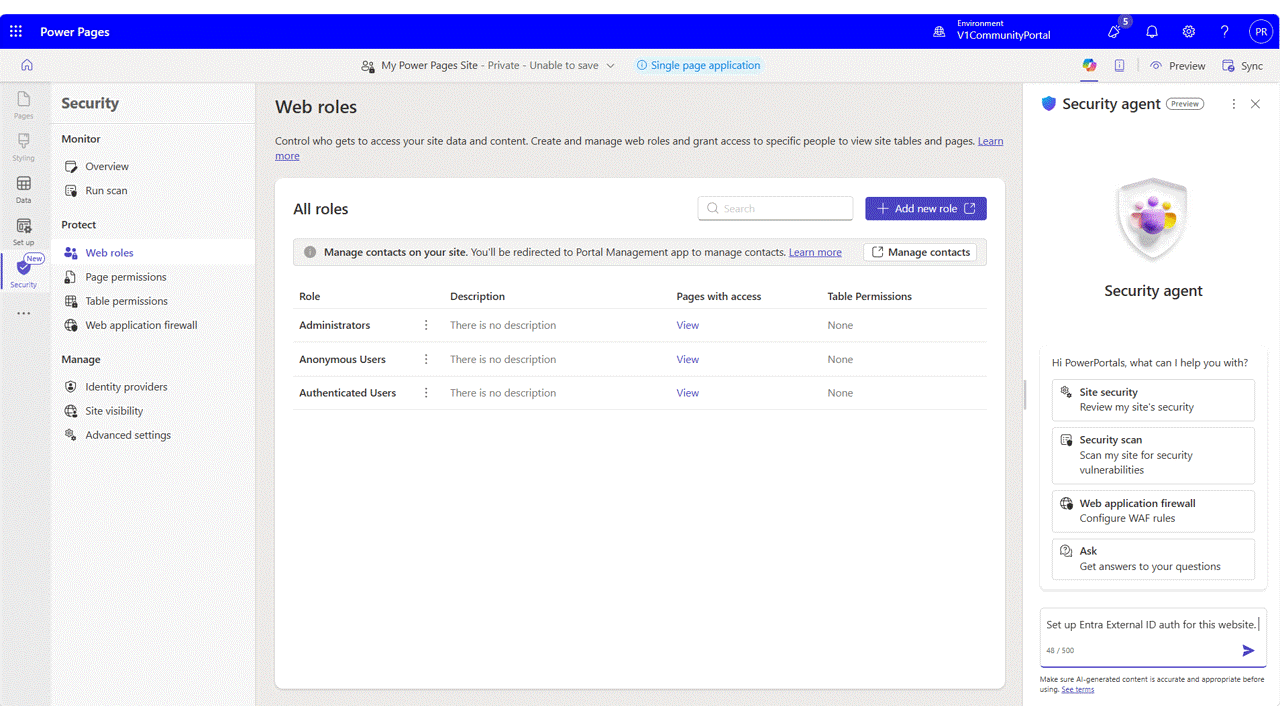Choose the Web application firewall suggestion card
The width and height of the screenshot is (1280, 718).
(x=1153, y=511)
